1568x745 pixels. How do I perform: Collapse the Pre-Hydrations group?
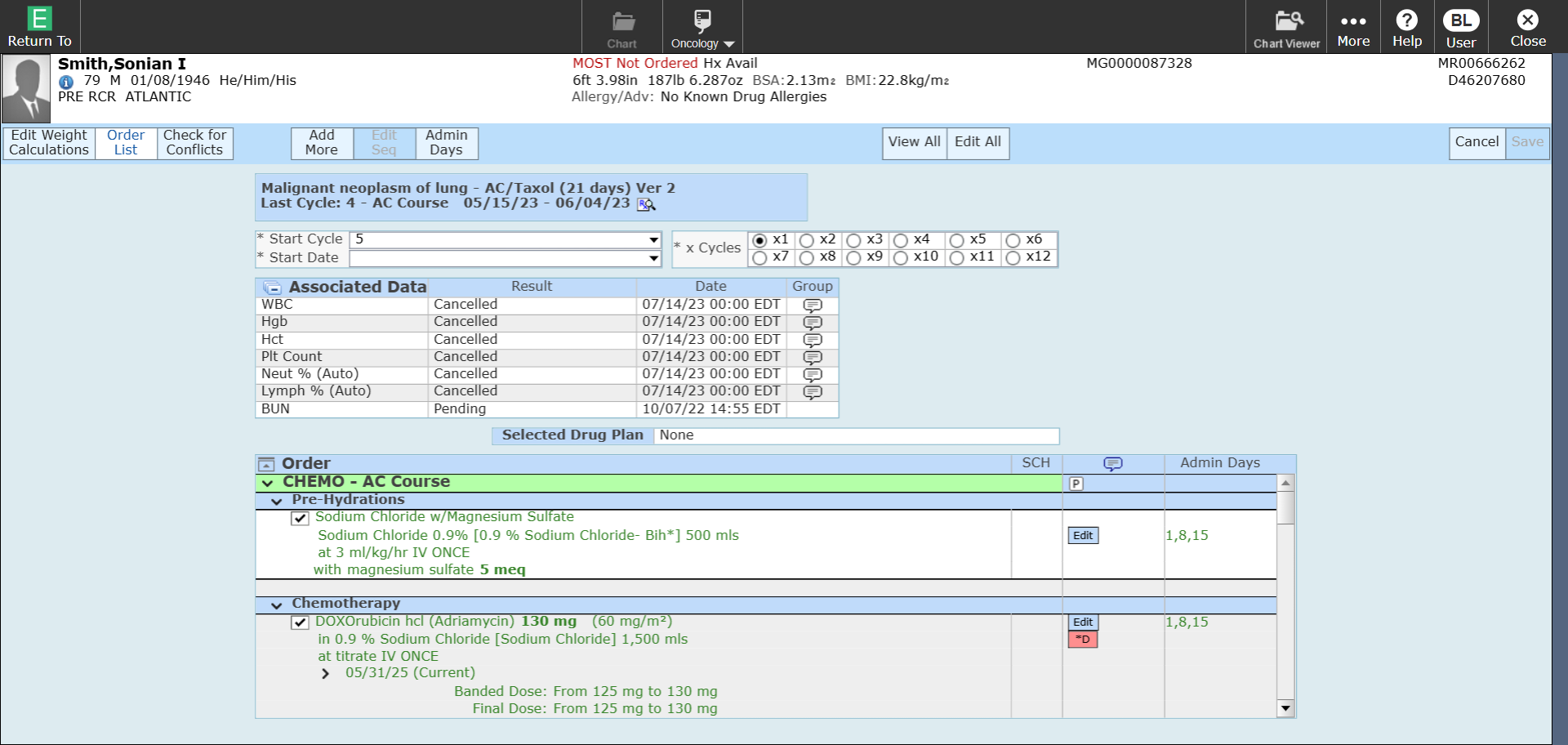pos(277,501)
